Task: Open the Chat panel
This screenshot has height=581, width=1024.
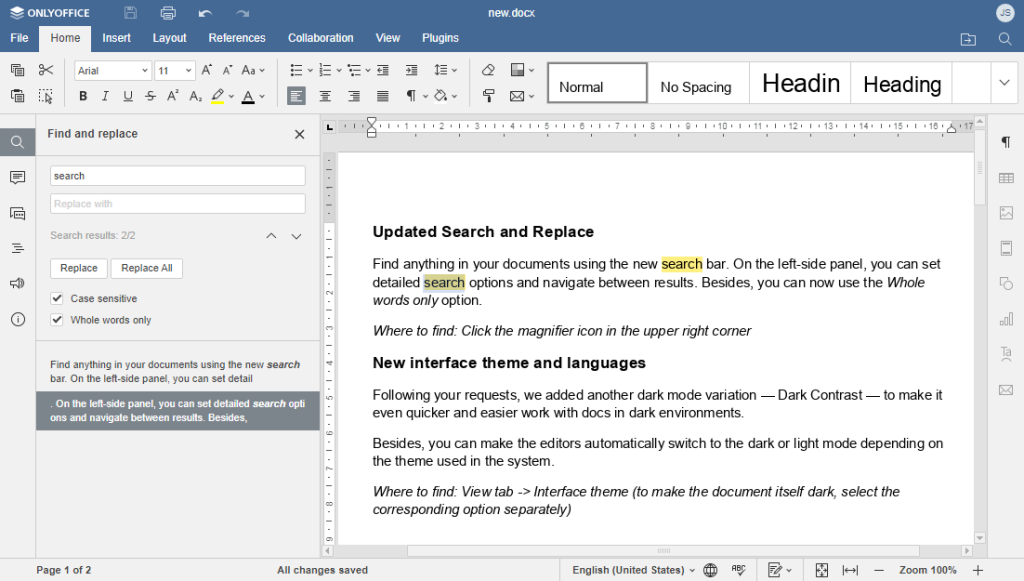Action: point(17,213)
